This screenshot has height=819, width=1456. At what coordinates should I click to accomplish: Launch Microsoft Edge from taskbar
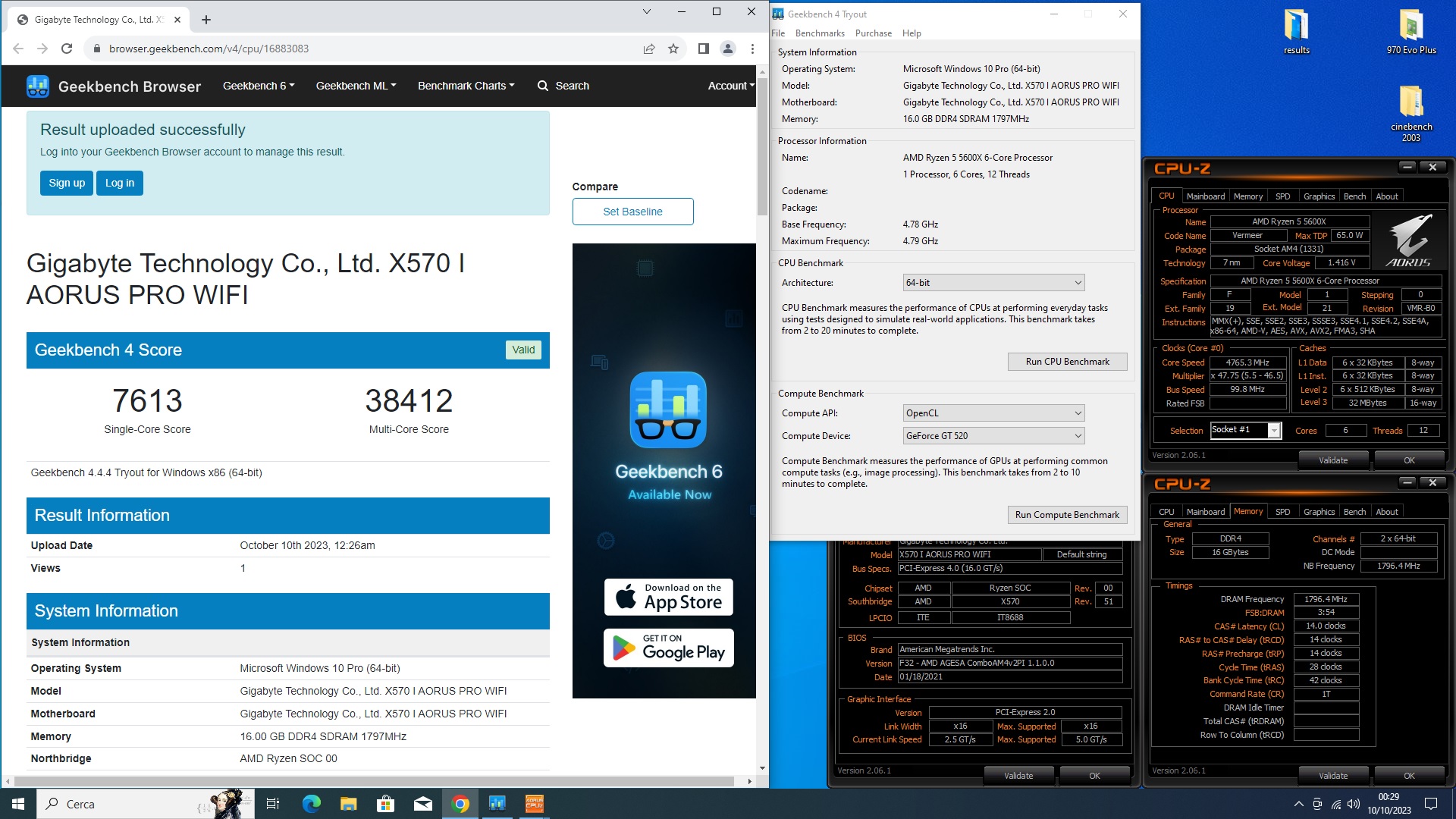point(312,804)
